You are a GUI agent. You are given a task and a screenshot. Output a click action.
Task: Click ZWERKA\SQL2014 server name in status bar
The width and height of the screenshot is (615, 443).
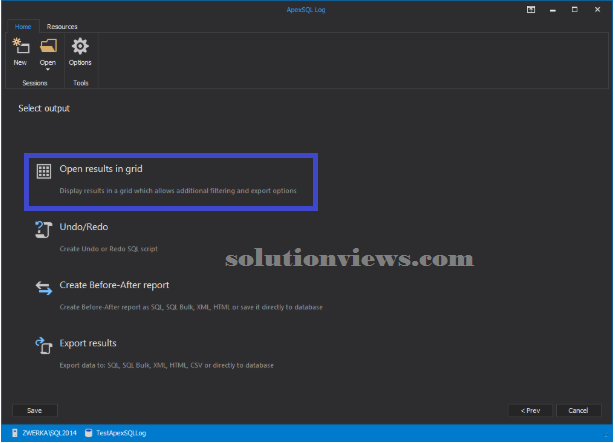49,433
